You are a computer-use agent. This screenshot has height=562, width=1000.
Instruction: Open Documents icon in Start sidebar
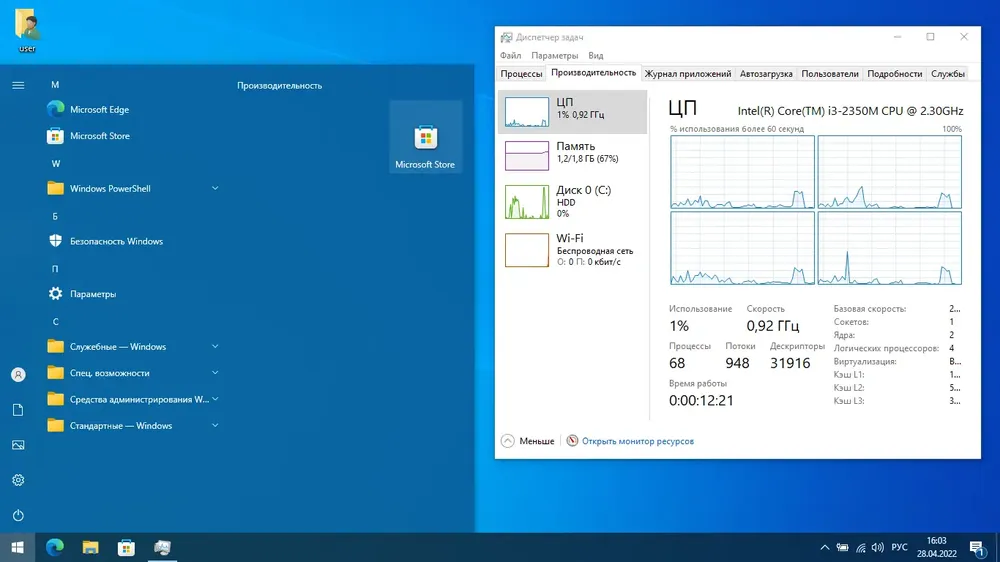[18, 410]
